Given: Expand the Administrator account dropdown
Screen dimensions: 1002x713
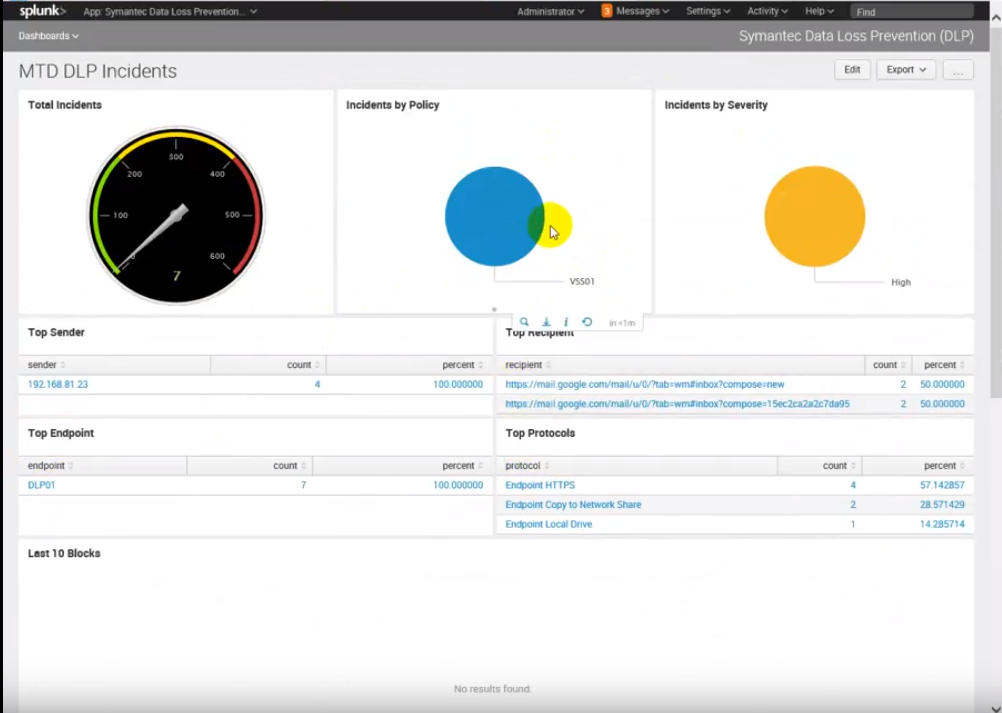Looking at the screenshot, I should 546,11.
